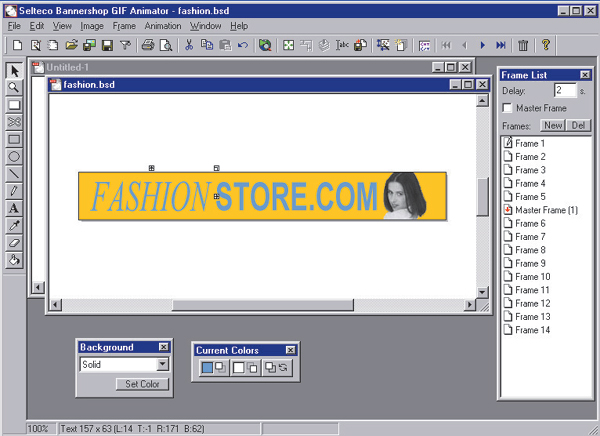
Task: Open the Animation menu
Action: pos(163,26)
